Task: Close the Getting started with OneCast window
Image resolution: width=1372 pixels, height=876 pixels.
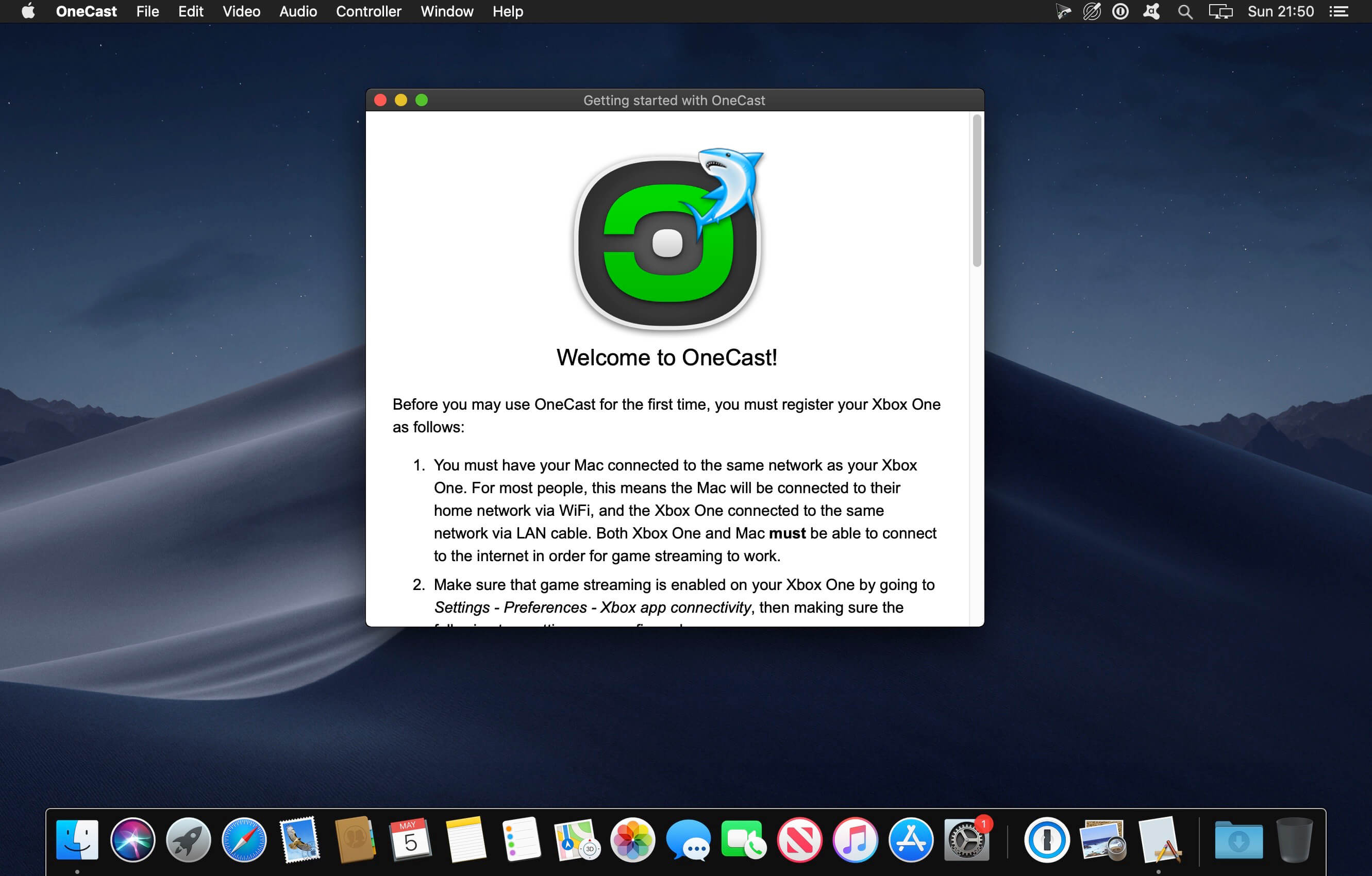Action: pos(380,100)
